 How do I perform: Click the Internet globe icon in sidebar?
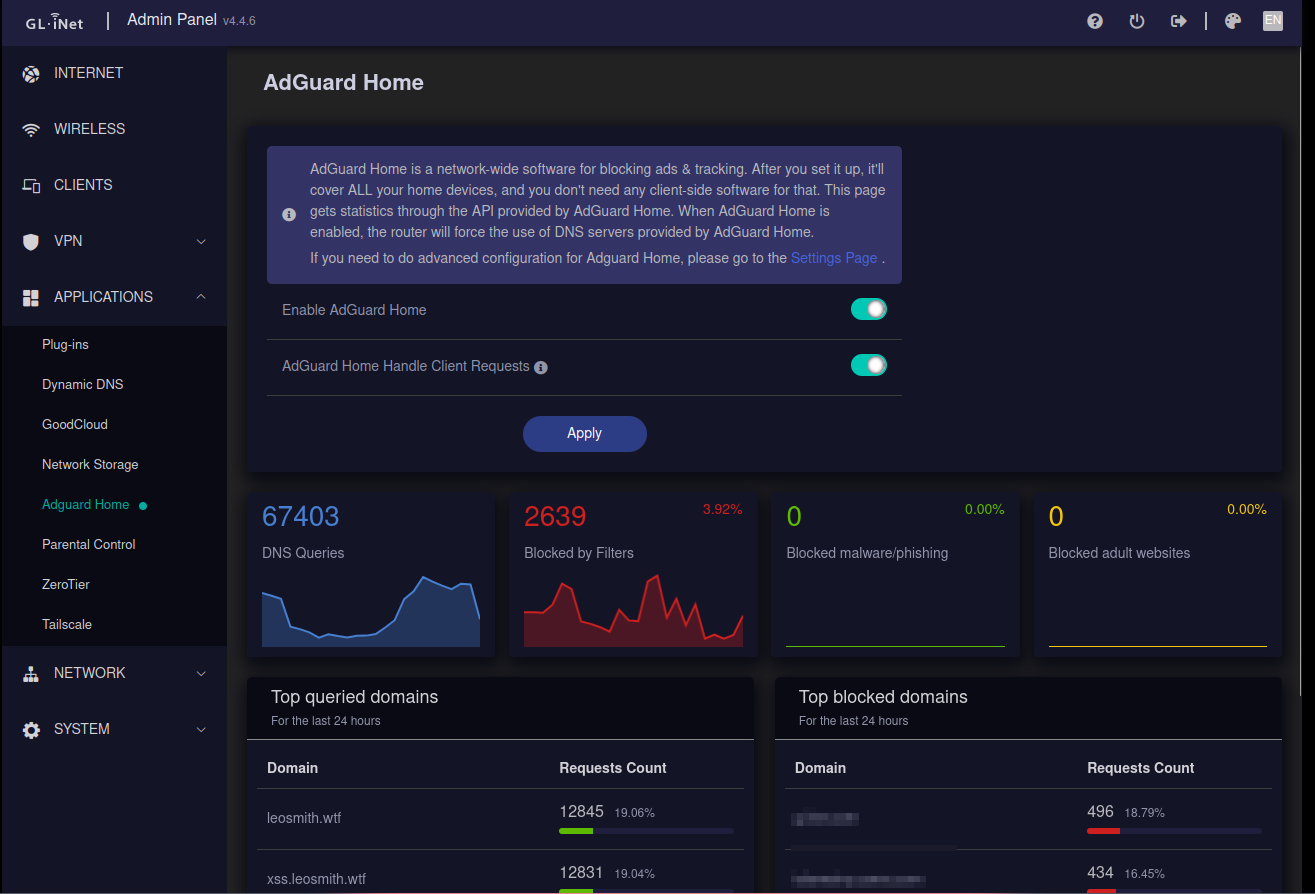click(31, 73)
